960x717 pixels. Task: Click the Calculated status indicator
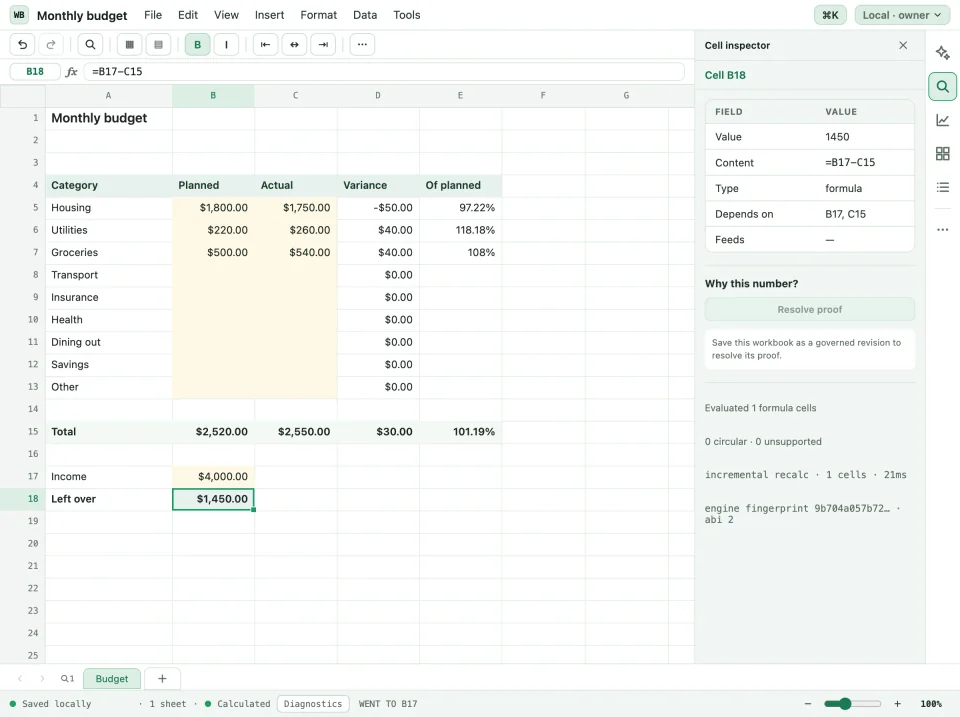coord(238,704)
